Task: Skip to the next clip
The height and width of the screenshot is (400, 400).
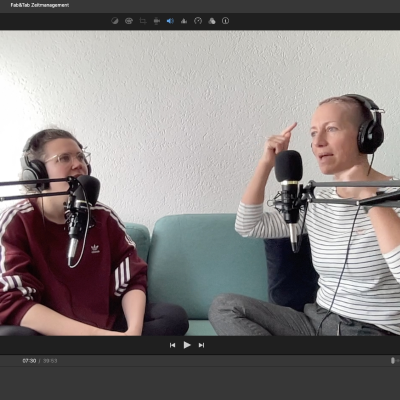Action: (x=201, y=345)
